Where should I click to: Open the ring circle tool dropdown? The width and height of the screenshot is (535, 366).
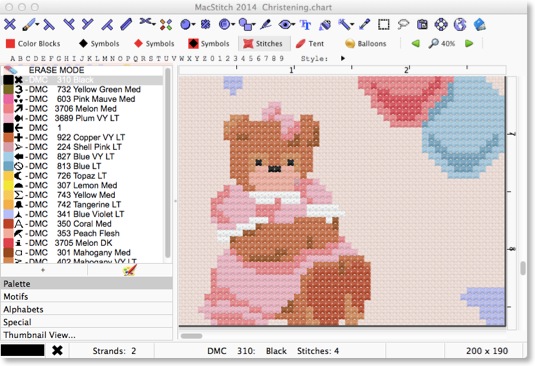[233, 24]
